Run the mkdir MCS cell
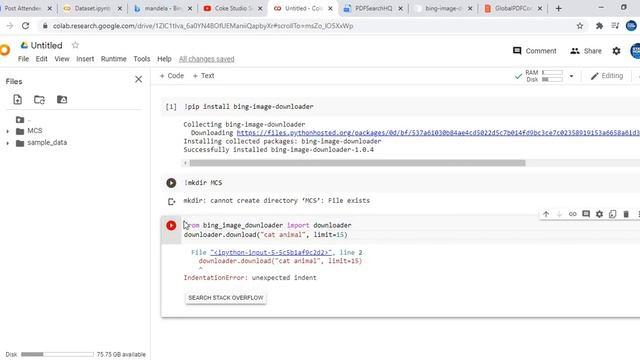Viewport: 640px width, 360px height. click(171, 183)
